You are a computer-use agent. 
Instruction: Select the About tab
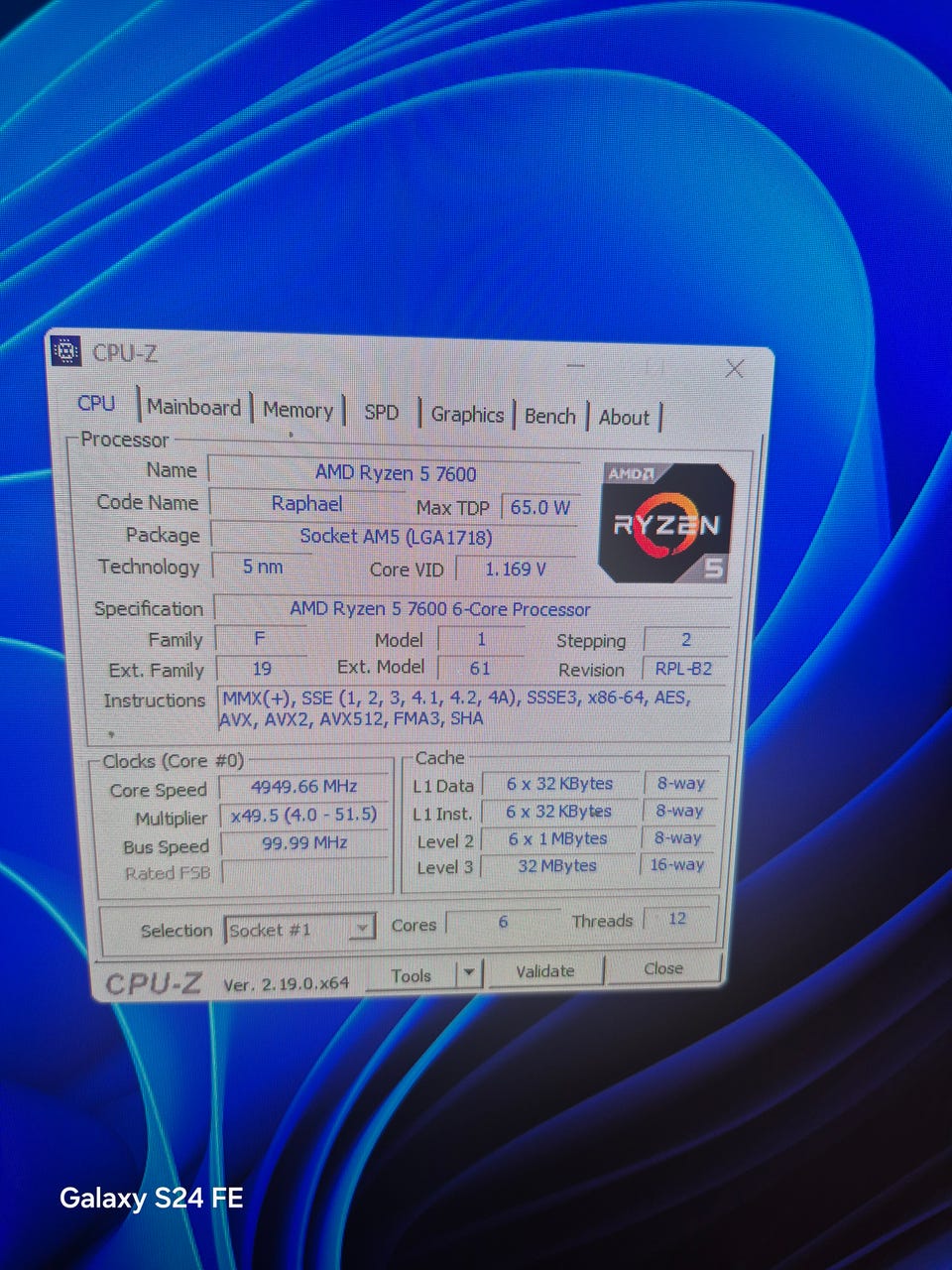pyautogui.click(x=624, y=417)
